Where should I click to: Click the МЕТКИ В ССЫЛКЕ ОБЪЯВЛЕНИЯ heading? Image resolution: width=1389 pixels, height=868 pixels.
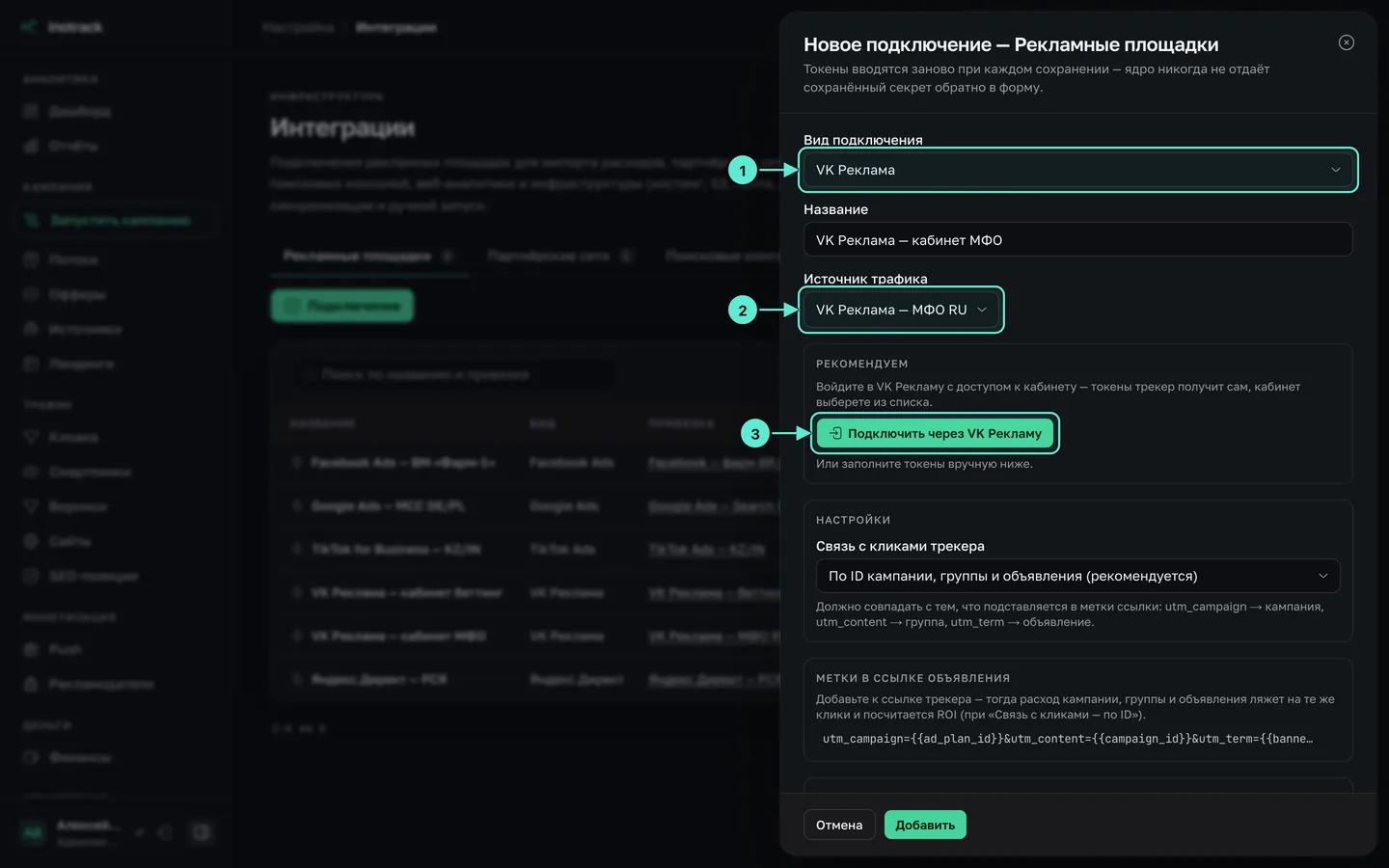click(913, 678)
